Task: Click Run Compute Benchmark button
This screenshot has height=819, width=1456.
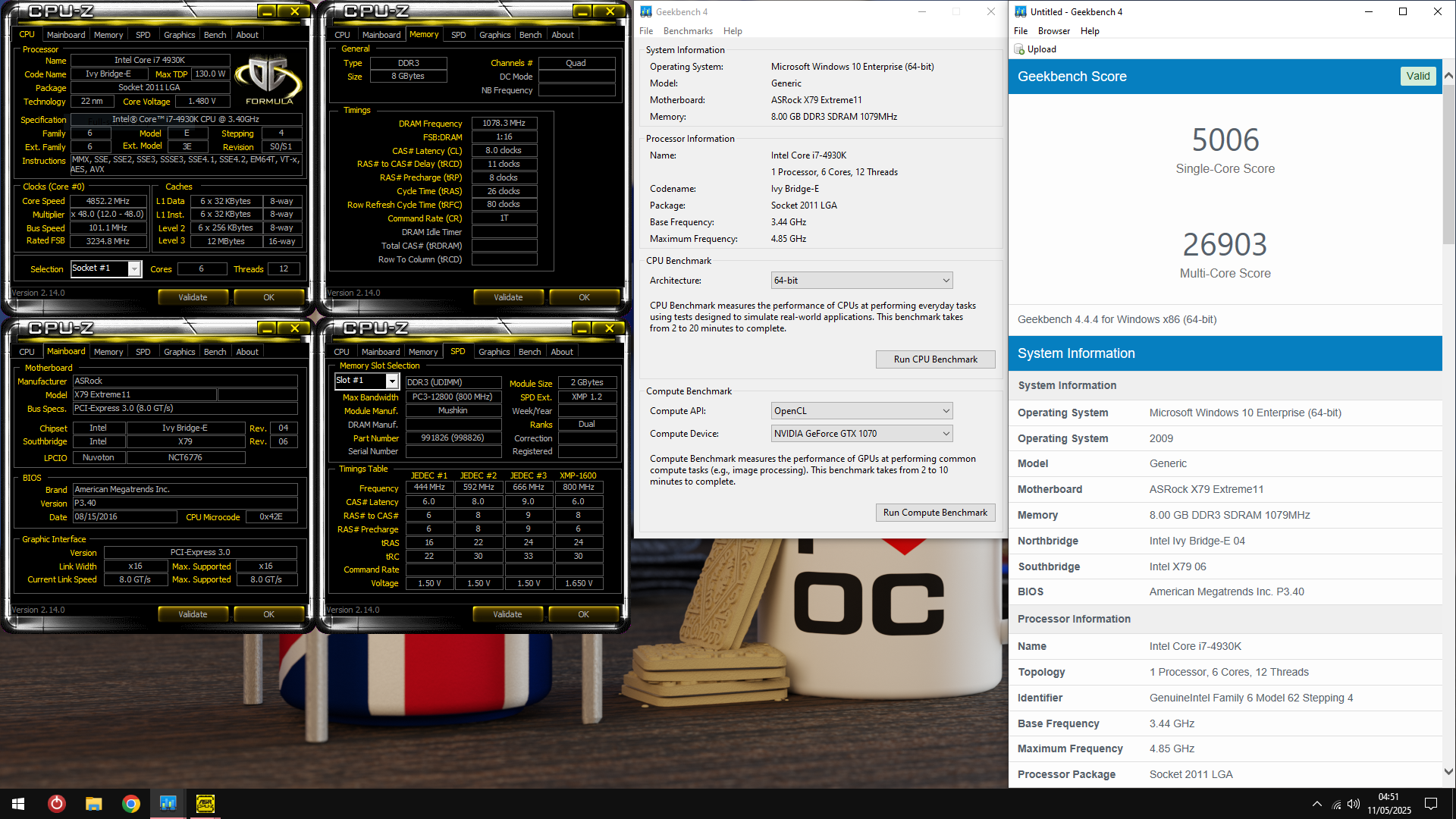Action: (935, 513)
